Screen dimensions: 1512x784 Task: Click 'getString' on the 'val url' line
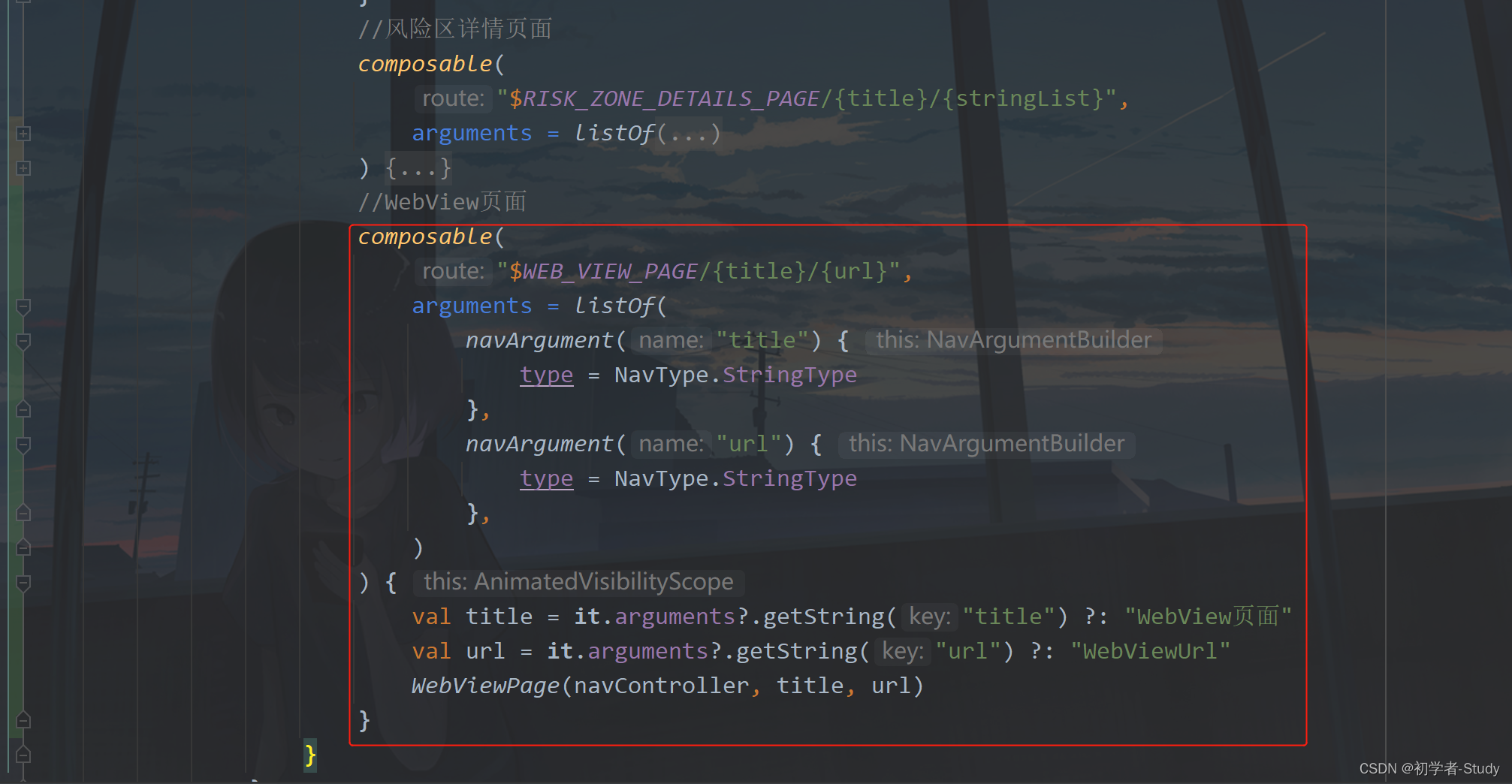coord(796,652)
